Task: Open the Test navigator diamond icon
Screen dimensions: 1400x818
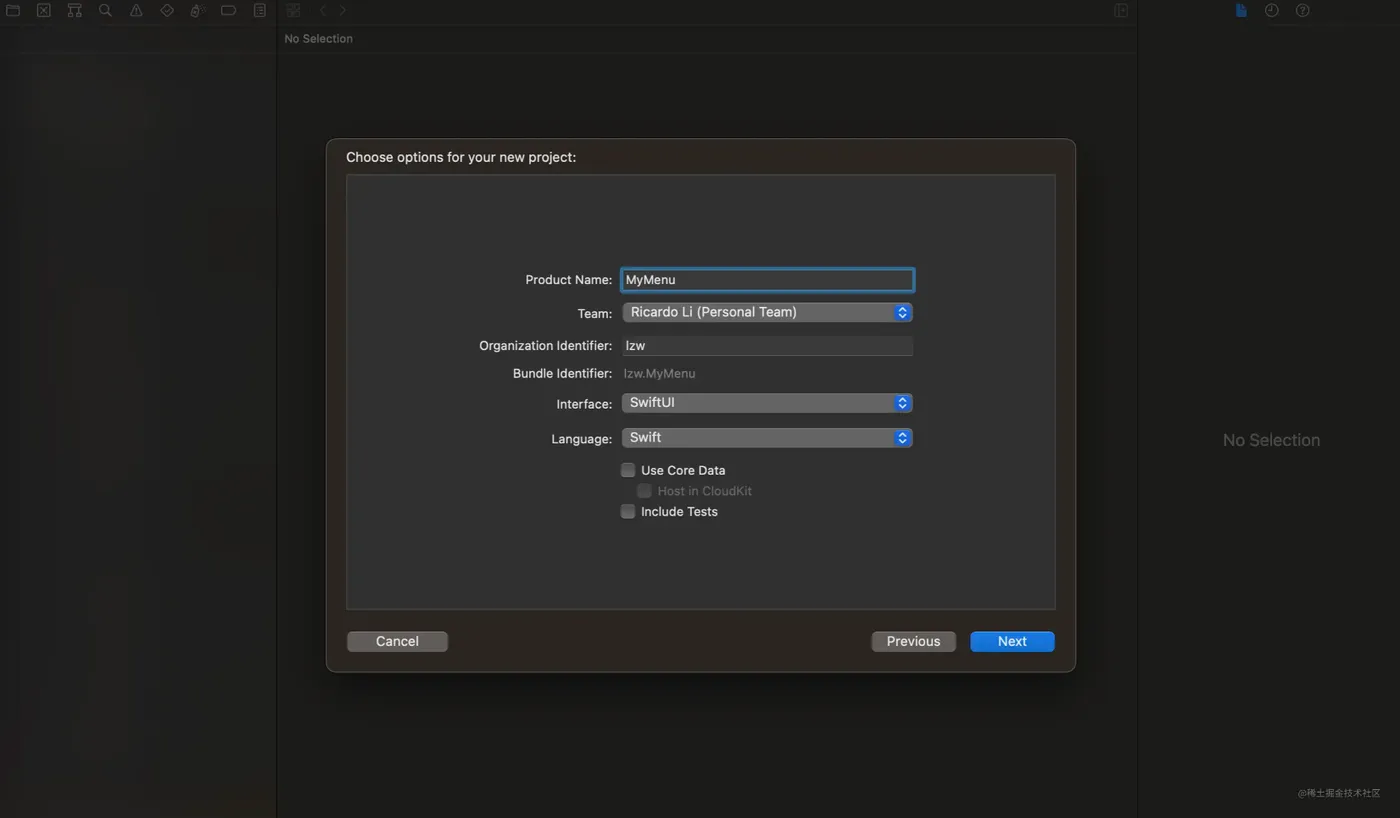Action: (x=167, y=10)
